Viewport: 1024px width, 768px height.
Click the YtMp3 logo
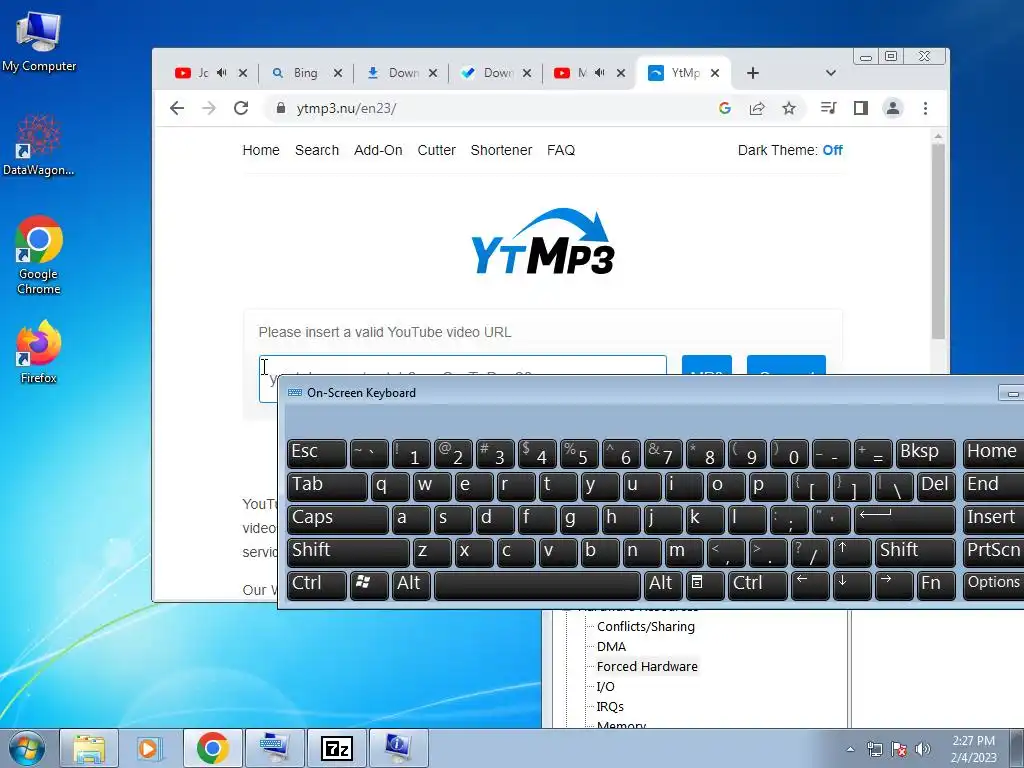(543, 242)
